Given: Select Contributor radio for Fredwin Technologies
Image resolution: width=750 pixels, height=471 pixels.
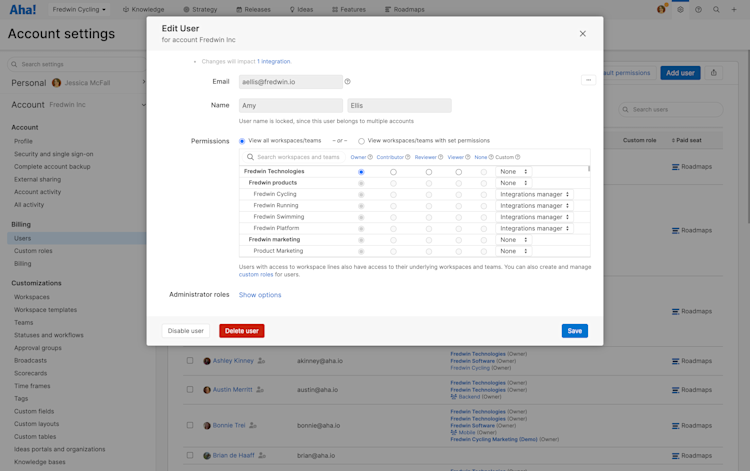Looking at the screenshot, I should click(x=393, y=172).
